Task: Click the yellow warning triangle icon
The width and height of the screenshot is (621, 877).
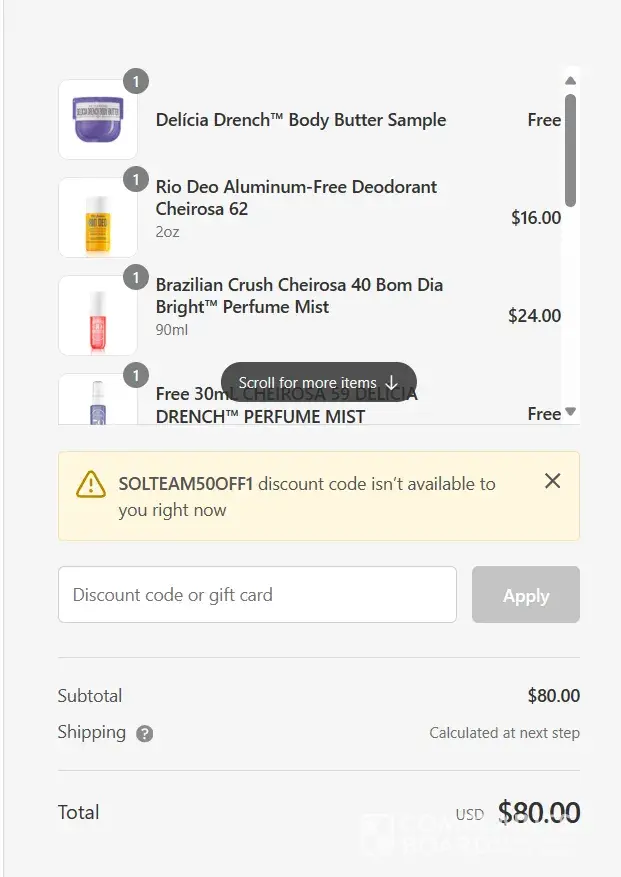Action: pyautogui.click(x=91, y=485)
